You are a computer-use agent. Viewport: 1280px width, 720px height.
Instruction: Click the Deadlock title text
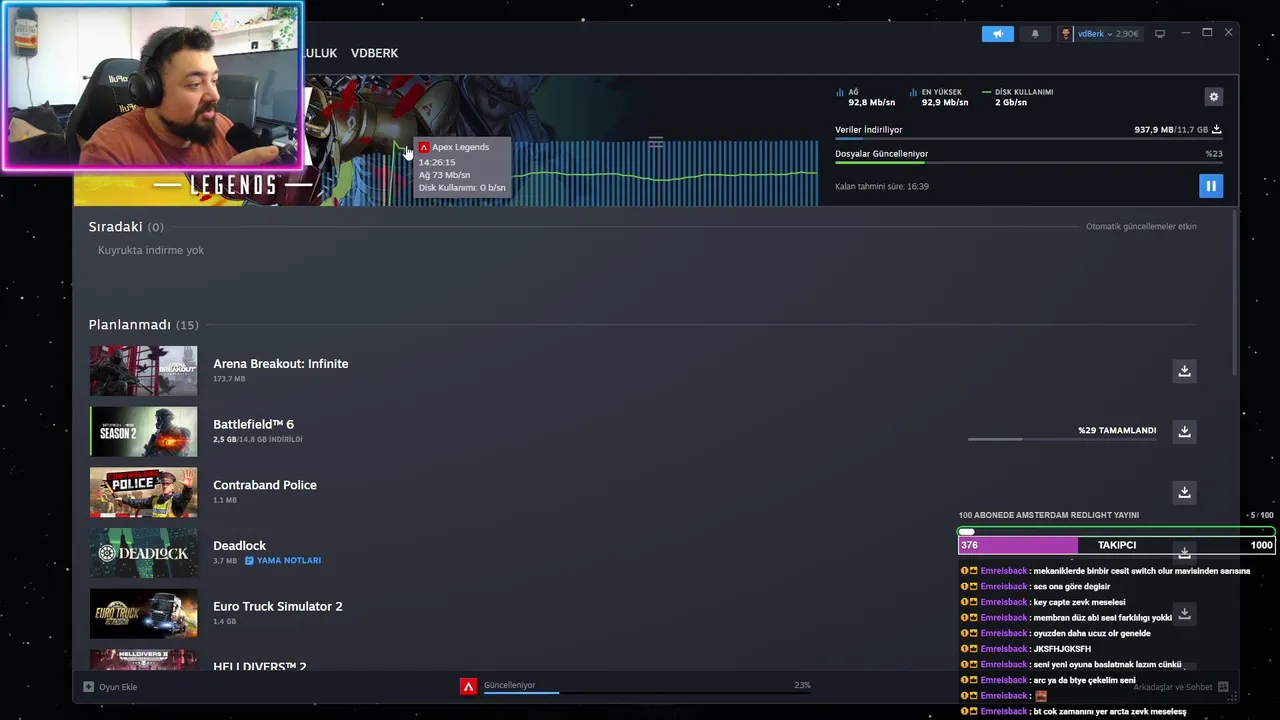(x=239, y=546)
